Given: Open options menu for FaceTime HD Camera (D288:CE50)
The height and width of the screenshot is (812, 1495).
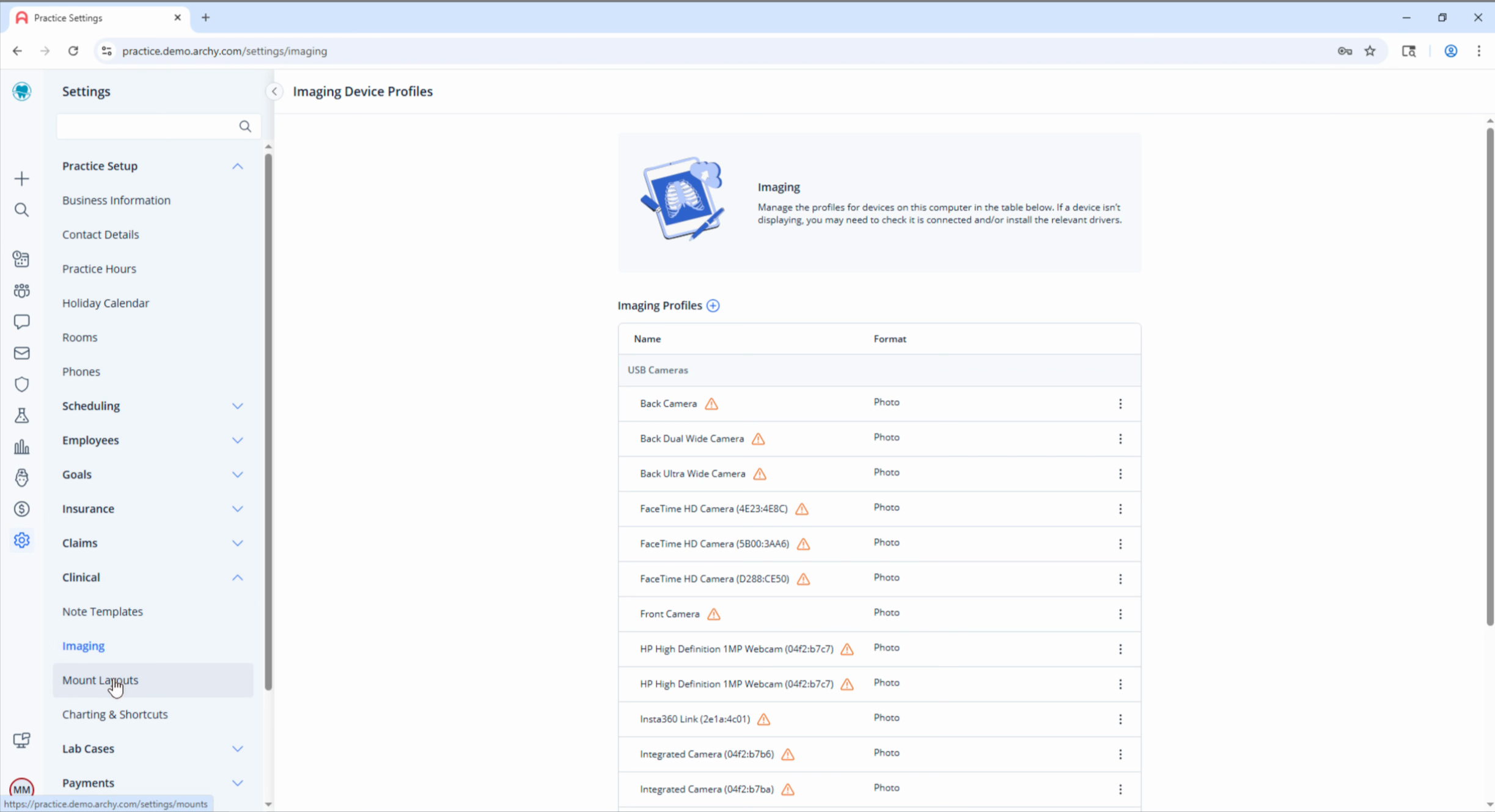Looking at the screenshot, I should click(x=1120, y=579).
